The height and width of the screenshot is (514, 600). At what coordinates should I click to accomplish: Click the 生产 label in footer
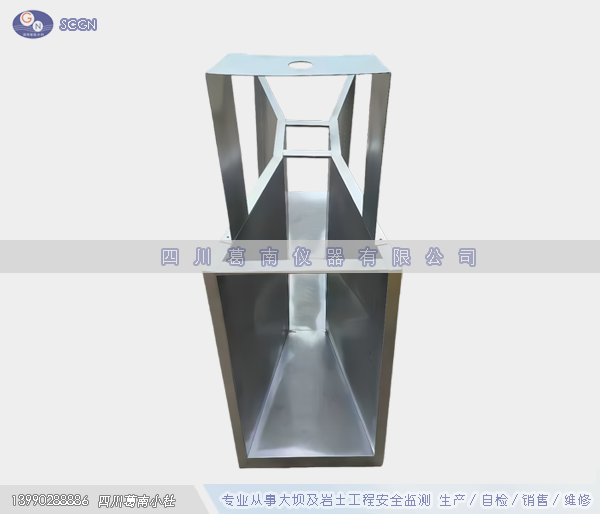(466, 499)
